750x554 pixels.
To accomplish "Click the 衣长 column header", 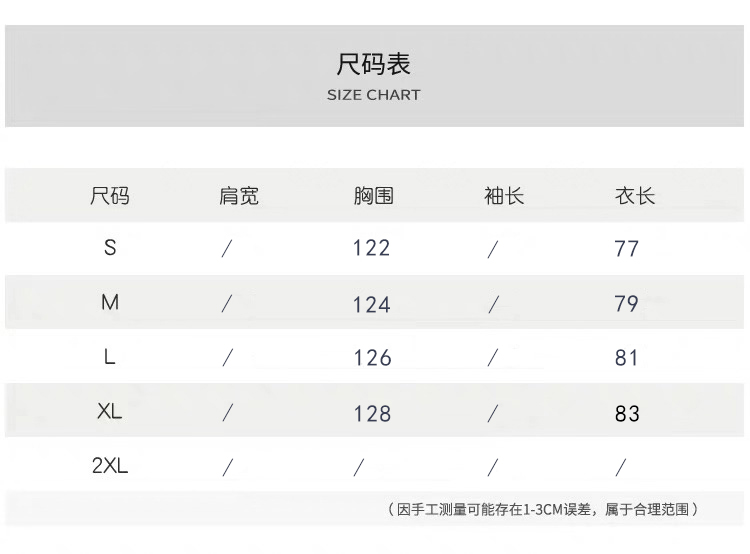I will [x=634, y=196].
